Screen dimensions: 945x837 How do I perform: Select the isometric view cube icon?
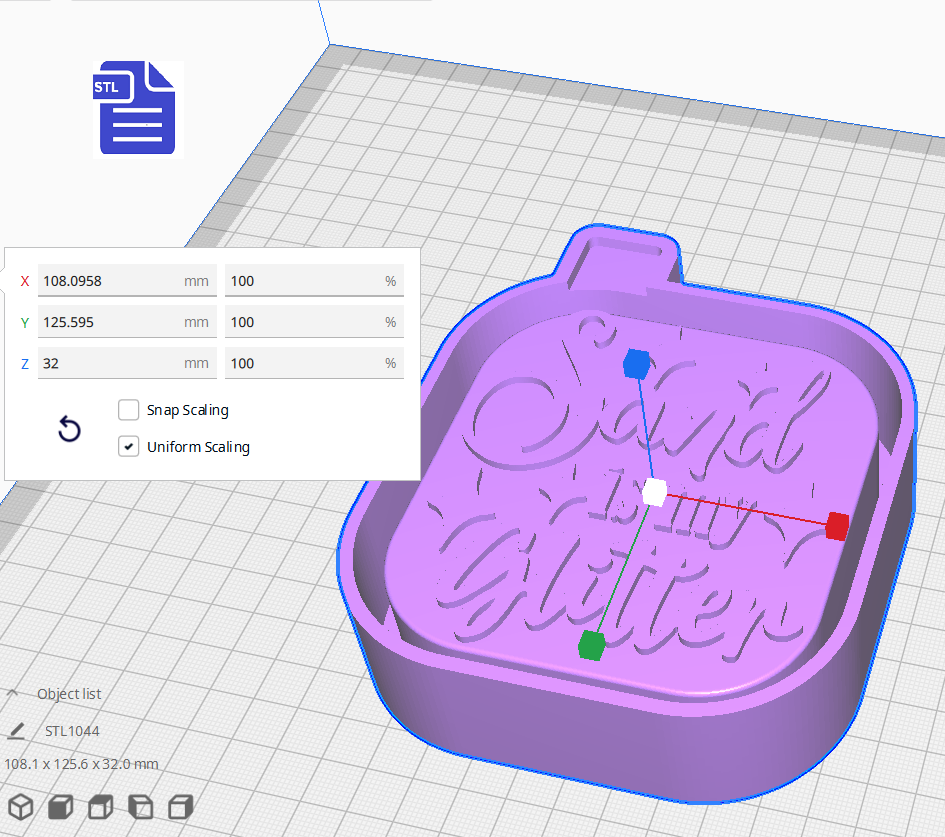(20, 806)
